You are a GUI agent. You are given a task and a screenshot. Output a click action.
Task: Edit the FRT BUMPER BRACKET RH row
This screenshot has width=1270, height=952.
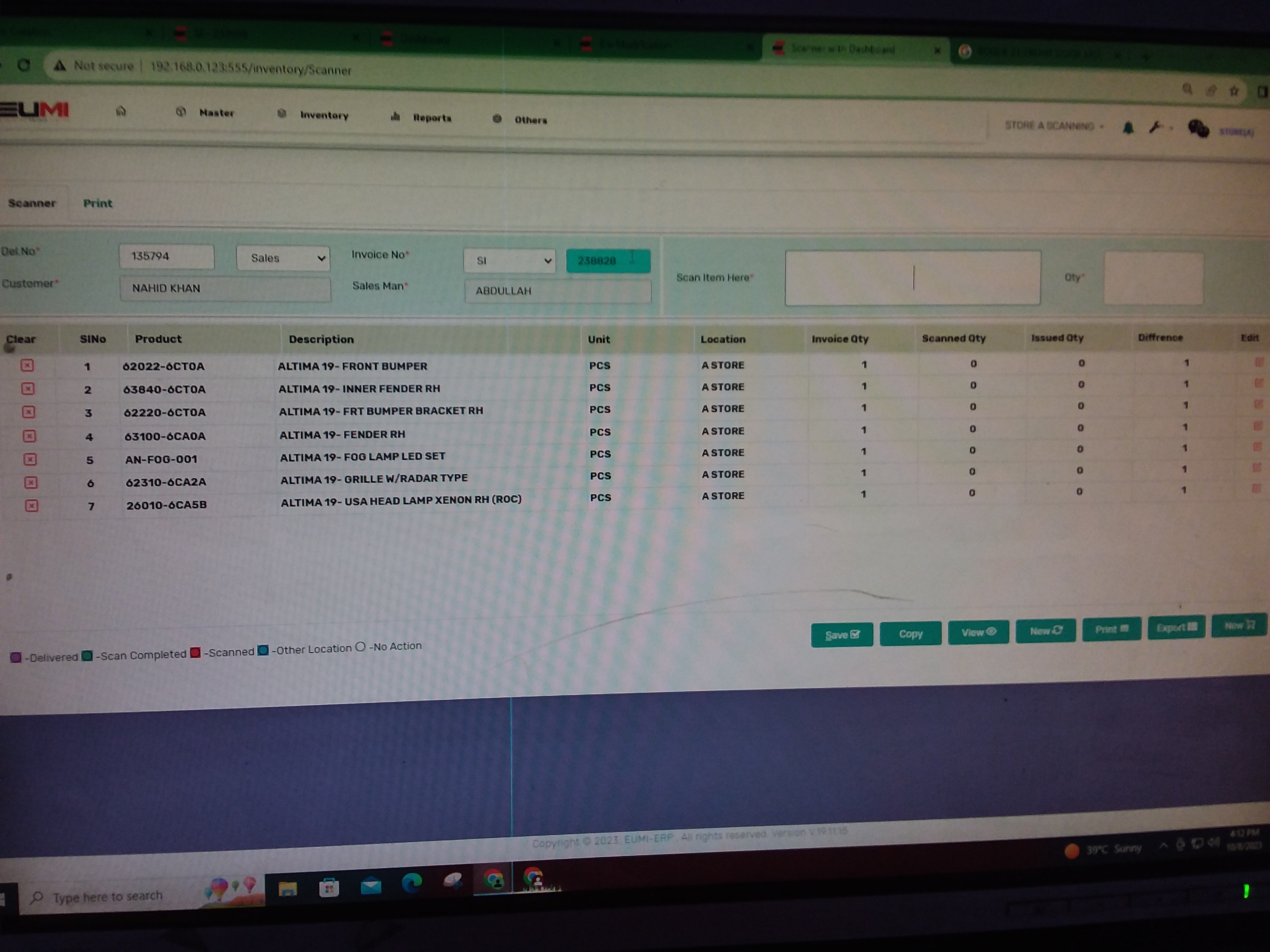pyautogui.click(x=1258, y=404)
